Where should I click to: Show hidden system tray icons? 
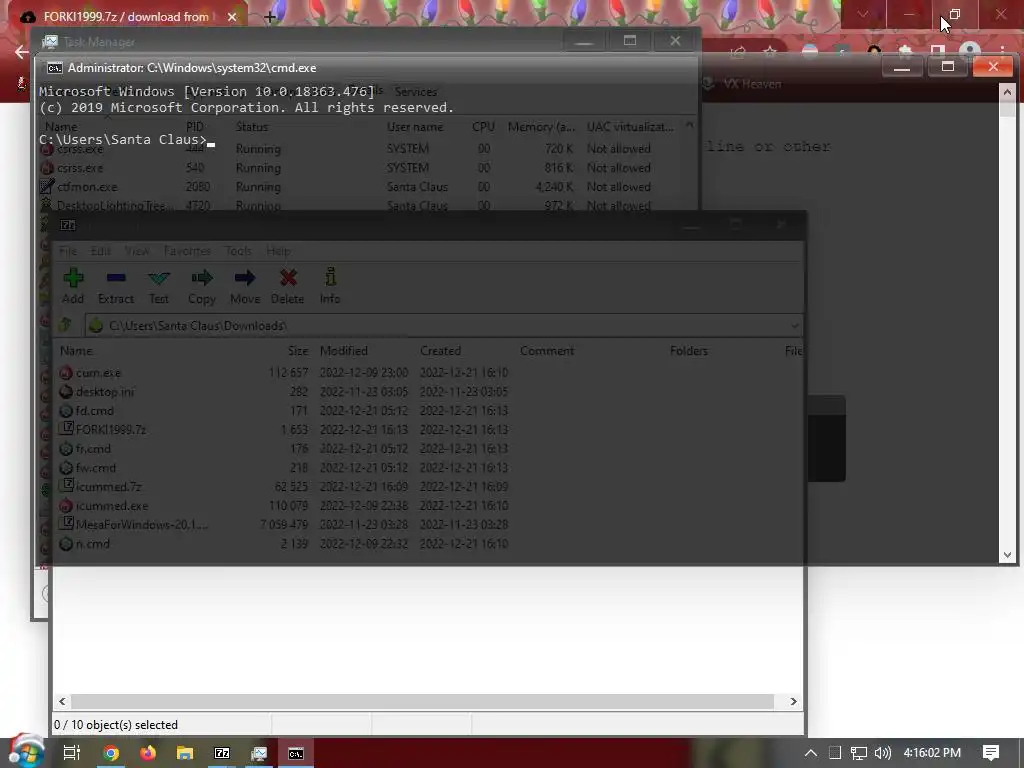click(x=810, y=753)
